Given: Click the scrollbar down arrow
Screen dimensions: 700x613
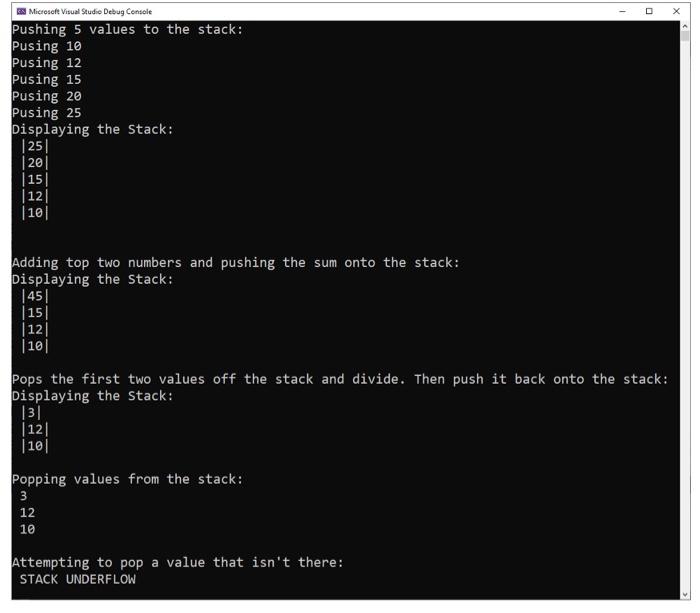Looking at the screenshot, I should 685,594.
